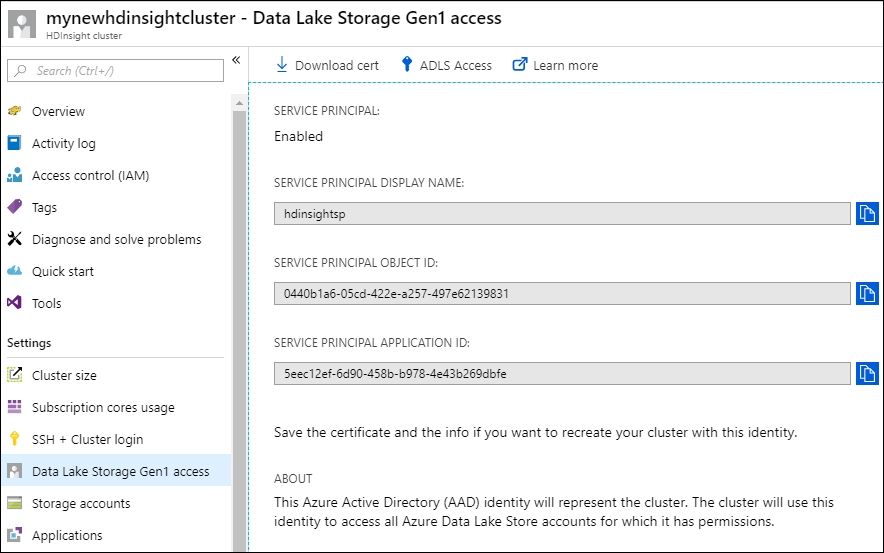The width and height of the screenshot is (884, 553).
Task: Click the sidebar Search box
Action: pos(116,70)
